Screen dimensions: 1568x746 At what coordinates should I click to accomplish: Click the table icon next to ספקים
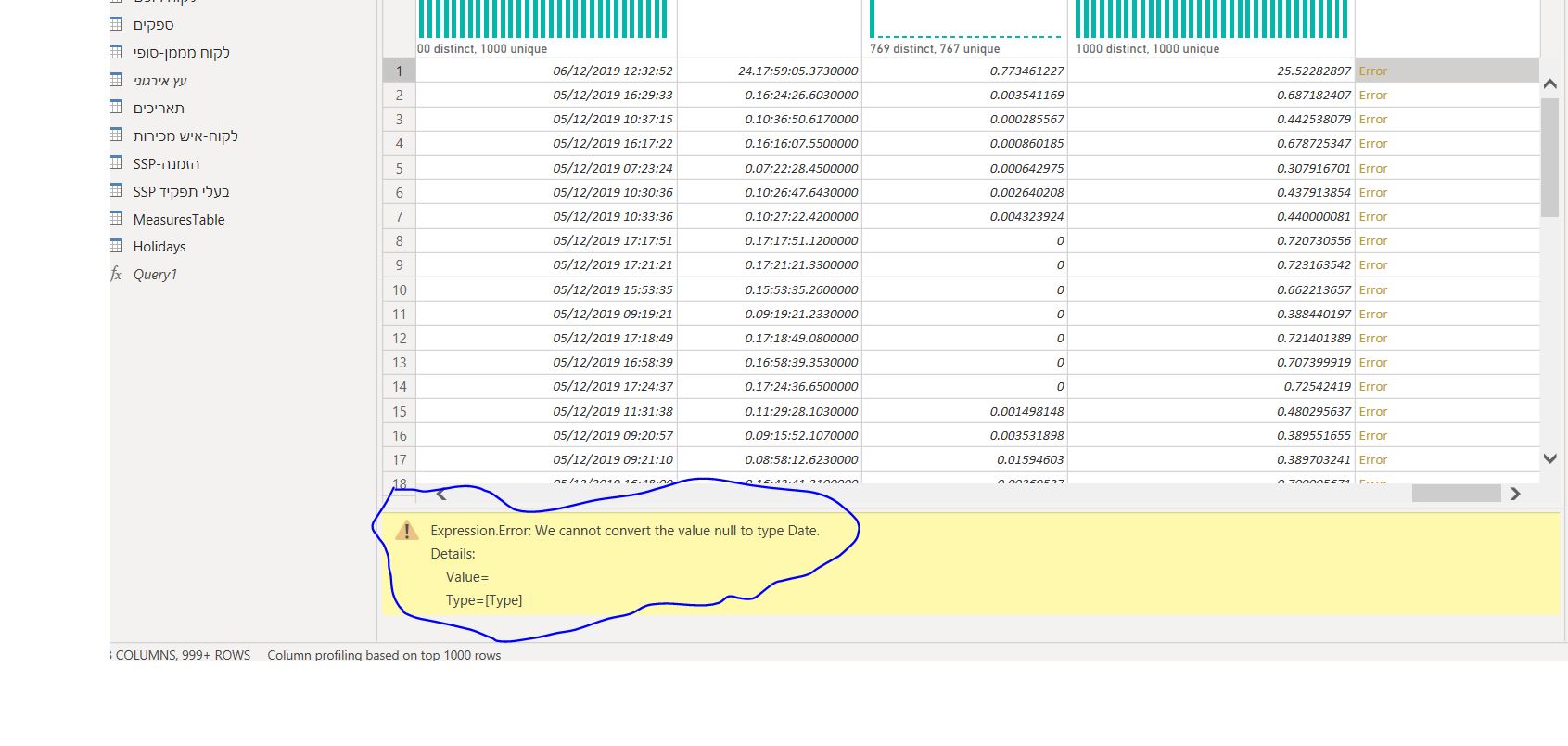click(117, 23)
